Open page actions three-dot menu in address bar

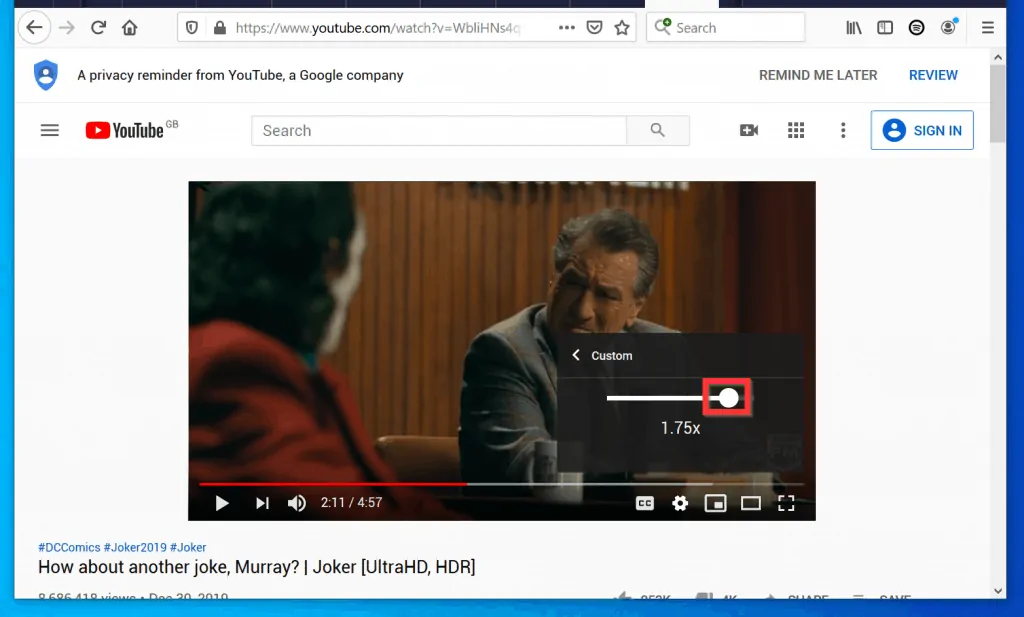[x=567, y=28]
